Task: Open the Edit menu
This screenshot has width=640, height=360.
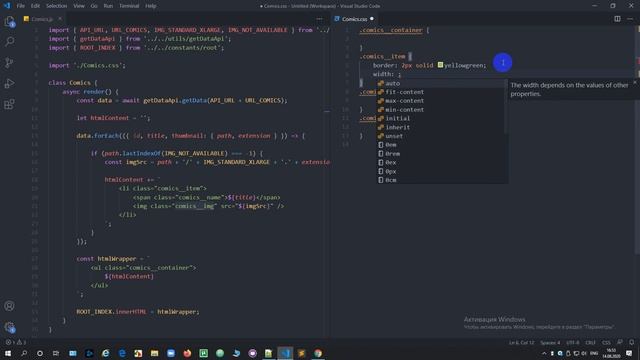Action: point(36,6)
